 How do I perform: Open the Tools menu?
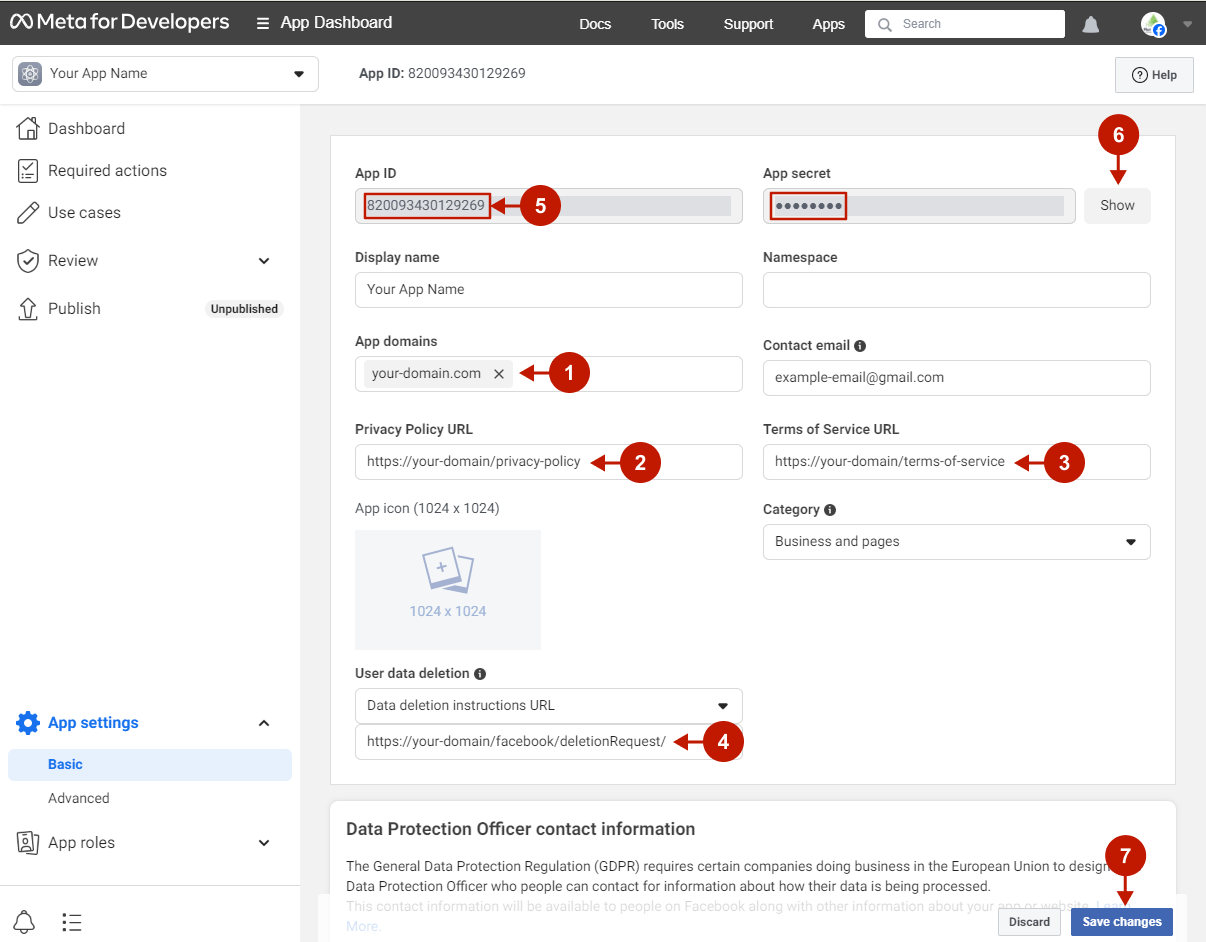click(x=667, y=24)
